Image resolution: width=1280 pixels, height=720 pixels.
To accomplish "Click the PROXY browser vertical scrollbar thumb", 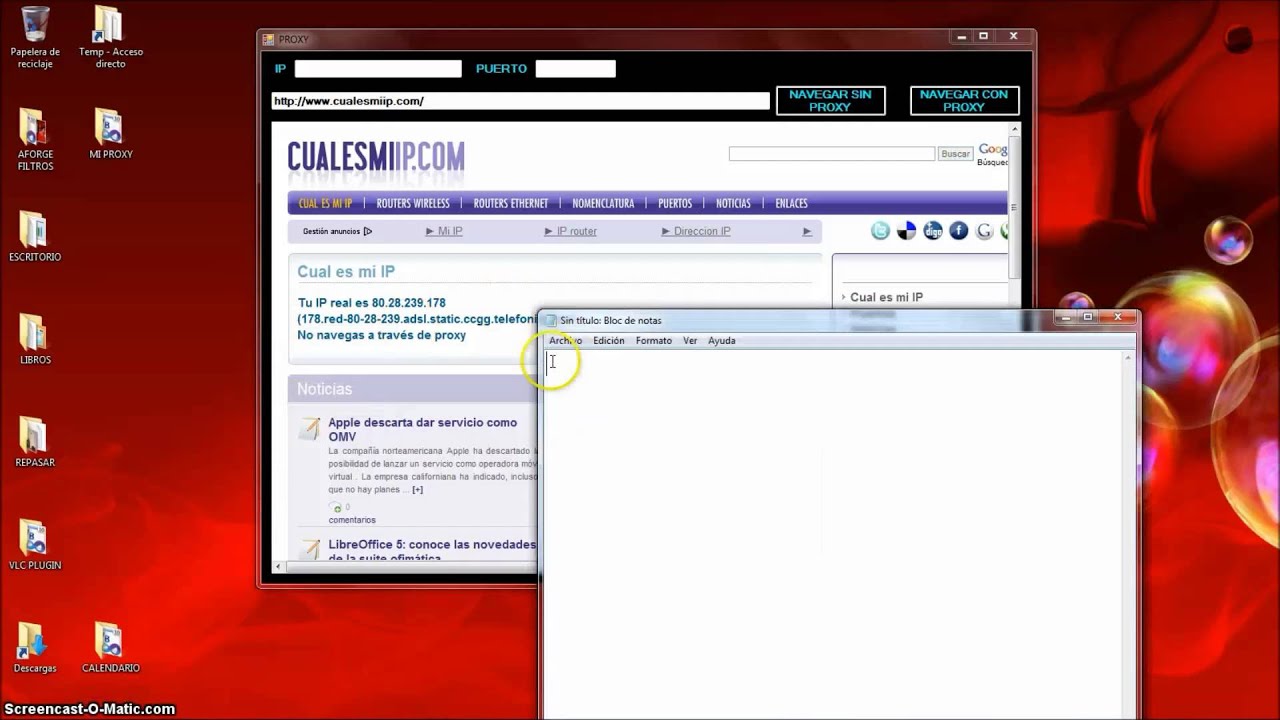I will pyautogui.click(x=1014, y=207).
